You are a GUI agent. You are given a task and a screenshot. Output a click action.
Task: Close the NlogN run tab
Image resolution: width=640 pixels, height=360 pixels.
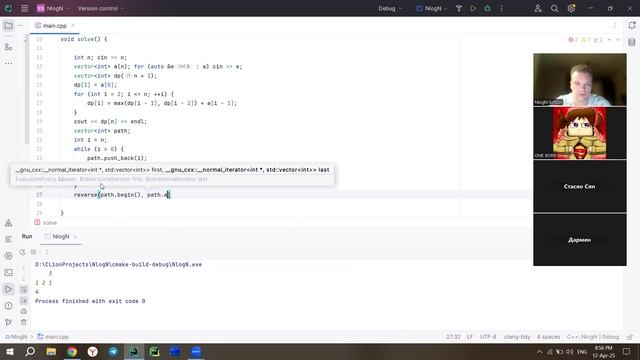coord(76,236)
